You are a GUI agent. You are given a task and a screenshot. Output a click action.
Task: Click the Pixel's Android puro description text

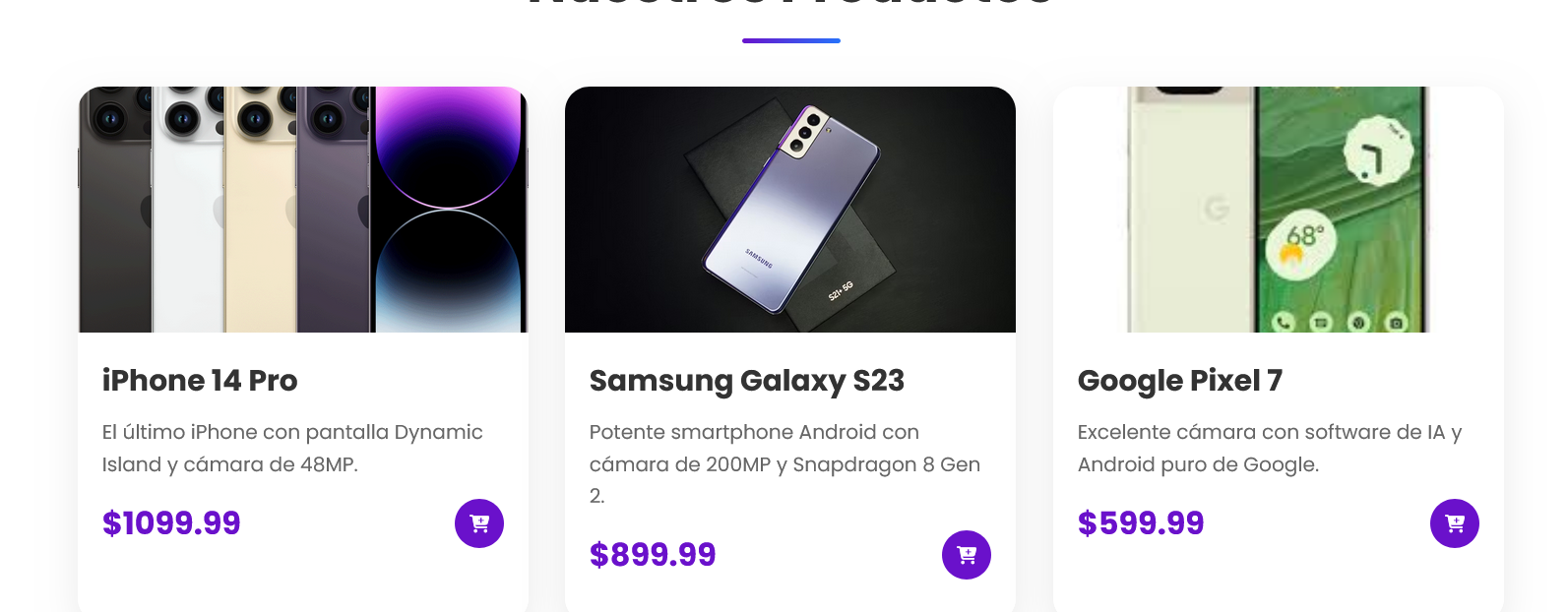1269,448
